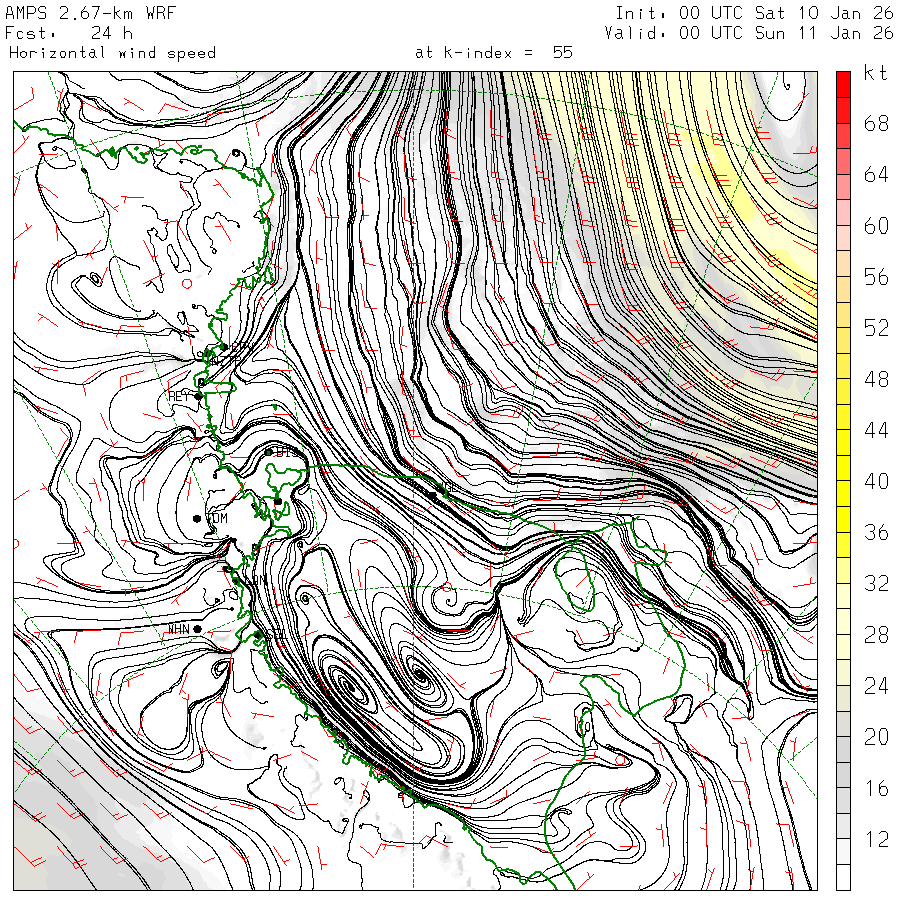Screen dimensions: 900x900
Task: Click the 56 value on the wind scale
Action: coord(876,277)
